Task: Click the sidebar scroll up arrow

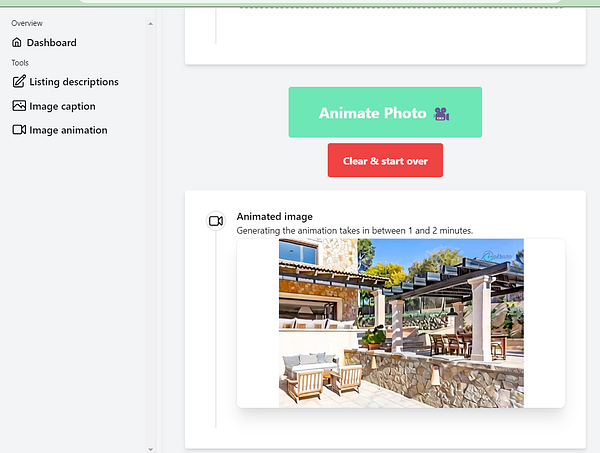Action: pos(150,24)
